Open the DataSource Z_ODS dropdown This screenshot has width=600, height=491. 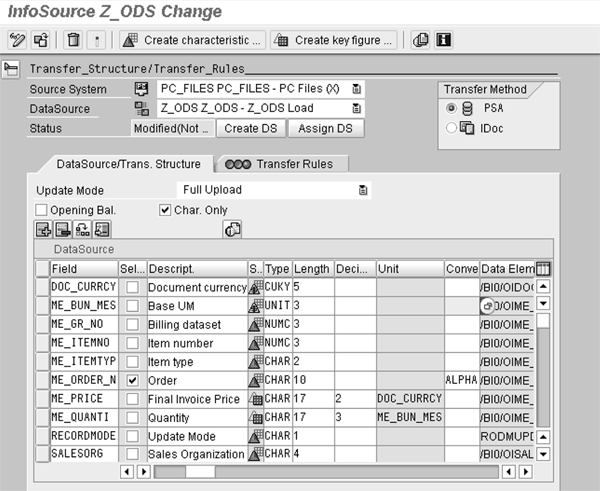(357, 108)
